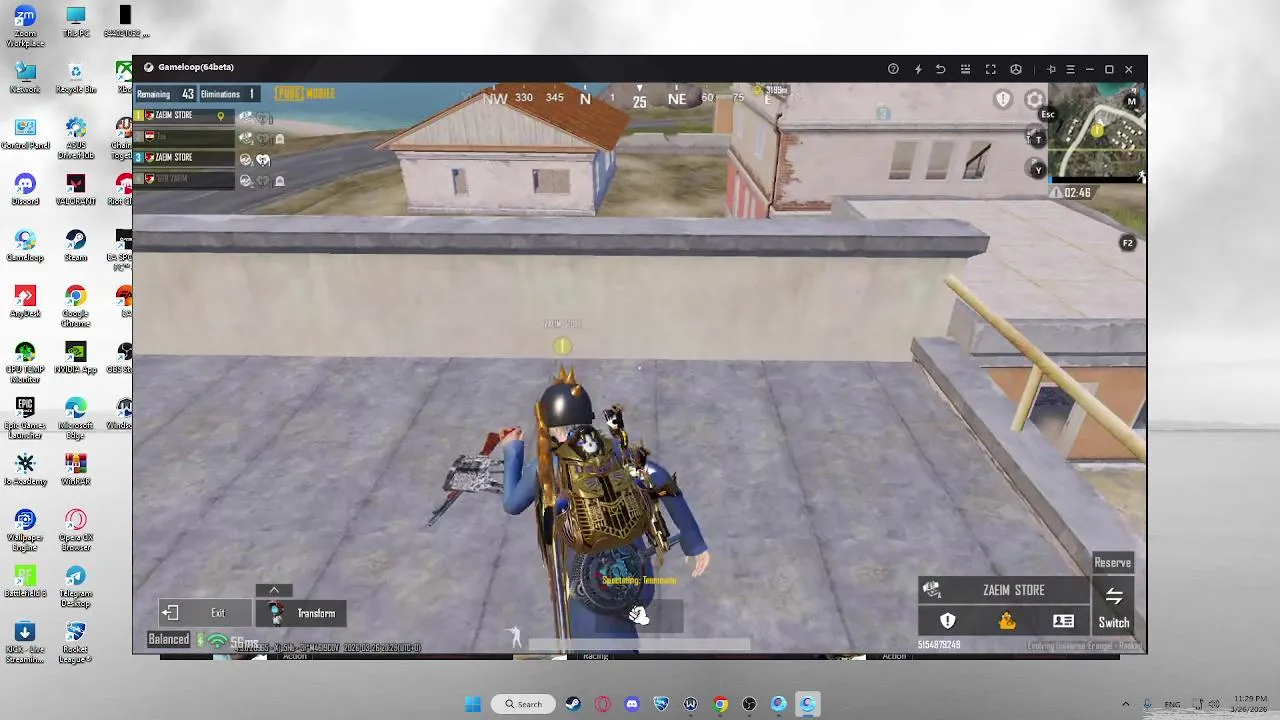1280x720 pixels.
Task: Open Steam desktop shortcut
Action: pyautogui.click(x=76, y=246)
